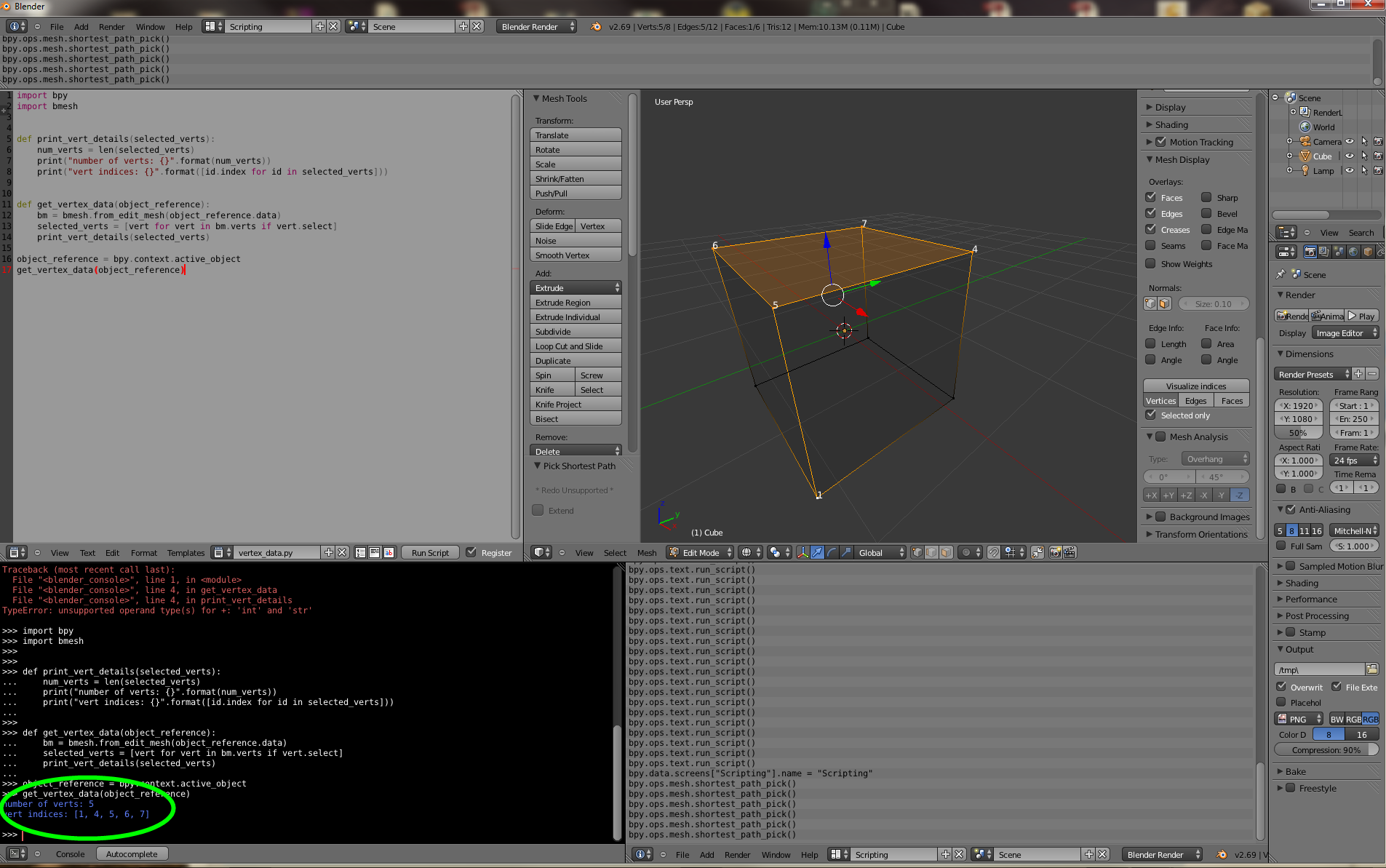Show face normals display icon

coord(1164,304)
